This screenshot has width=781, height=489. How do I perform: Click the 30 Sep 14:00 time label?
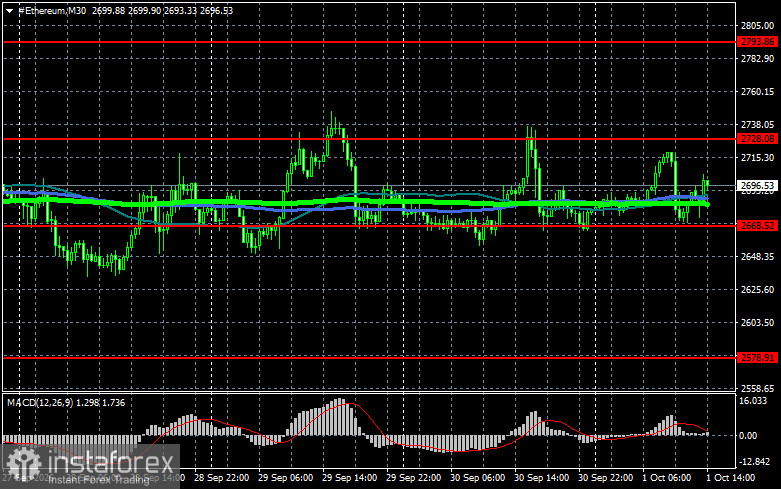pyautogui.click(x=541, y=478)
